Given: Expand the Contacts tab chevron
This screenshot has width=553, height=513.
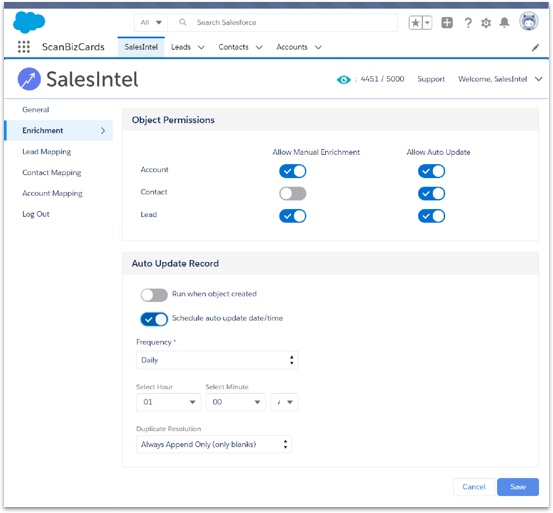Looking at the screenshot, I should tap(259, 47).
